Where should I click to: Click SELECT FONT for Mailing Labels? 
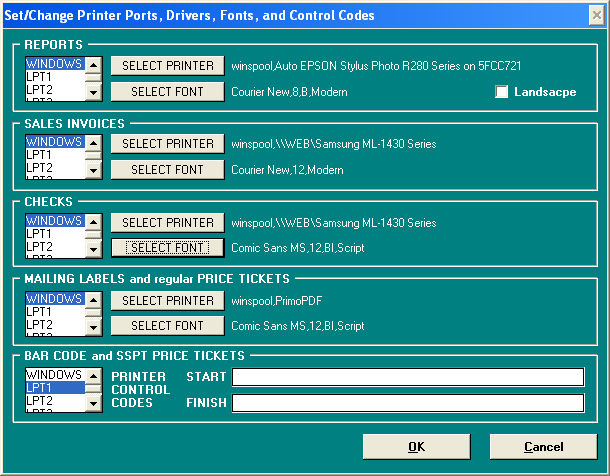point(167,326)
